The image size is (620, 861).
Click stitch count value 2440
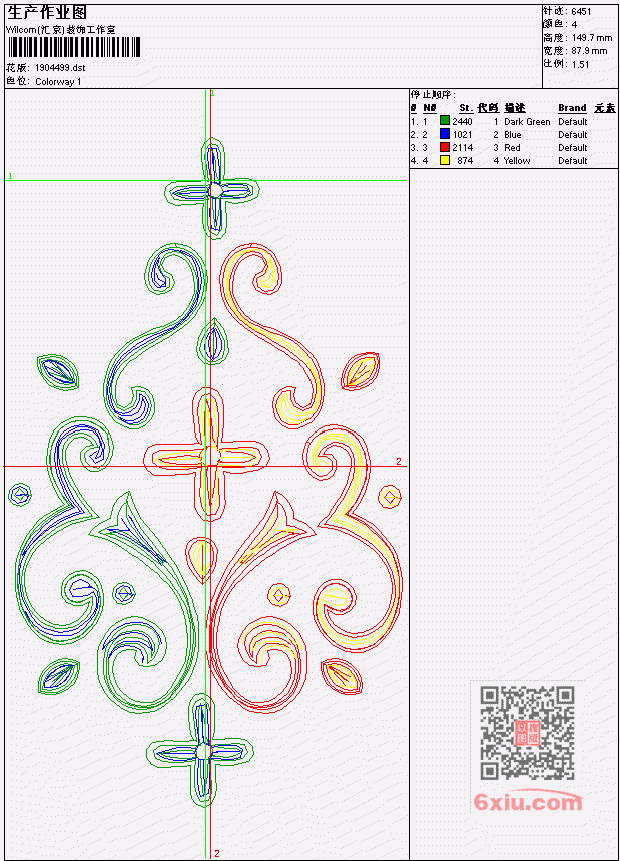coord(462,121)
